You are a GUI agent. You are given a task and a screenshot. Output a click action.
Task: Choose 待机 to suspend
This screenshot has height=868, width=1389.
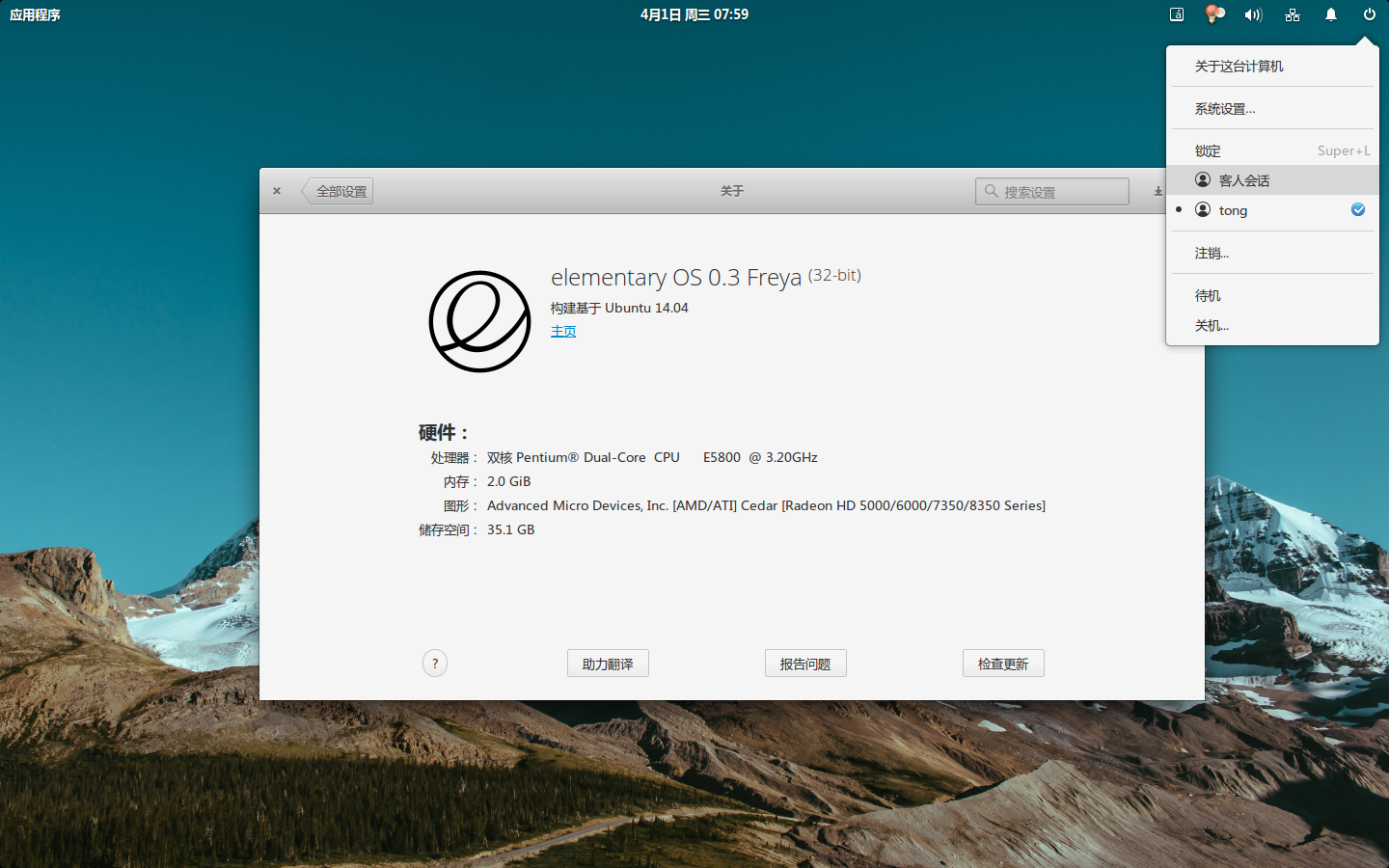tap(1272, 295)
